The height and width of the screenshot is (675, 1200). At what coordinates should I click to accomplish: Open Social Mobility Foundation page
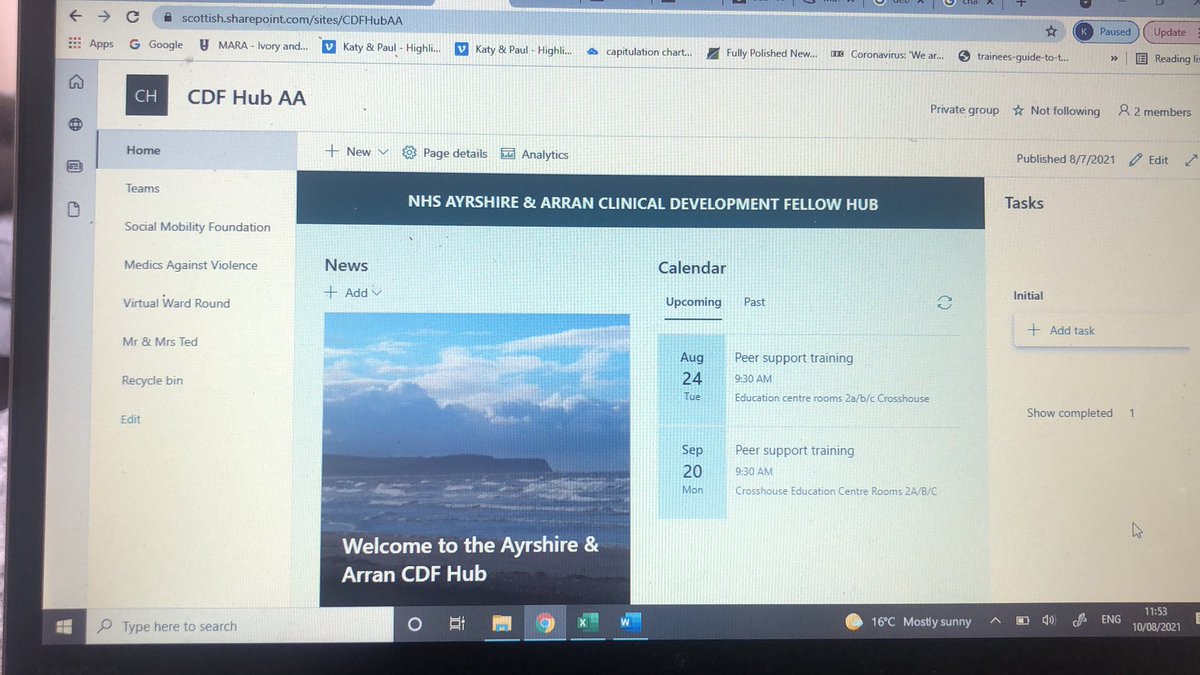click(197, 227)
